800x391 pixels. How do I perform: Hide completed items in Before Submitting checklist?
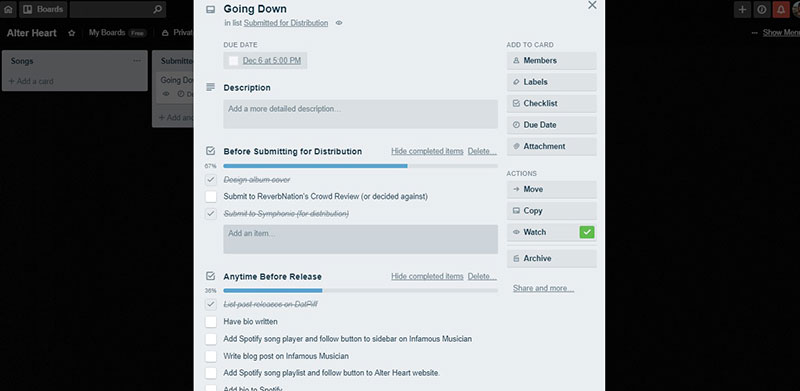point(427,151)
